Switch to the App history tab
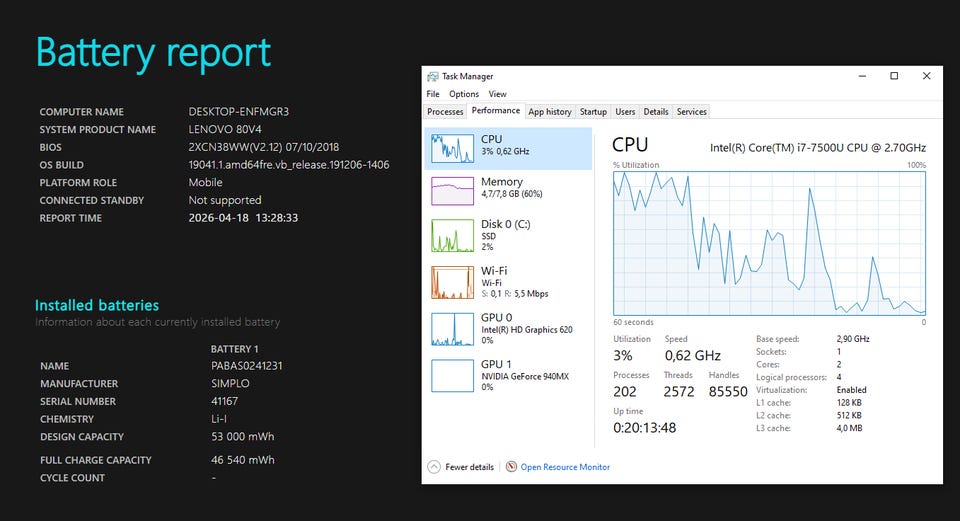Image resolution: width=960 pixels, height=521 pixels. [550, 112]
